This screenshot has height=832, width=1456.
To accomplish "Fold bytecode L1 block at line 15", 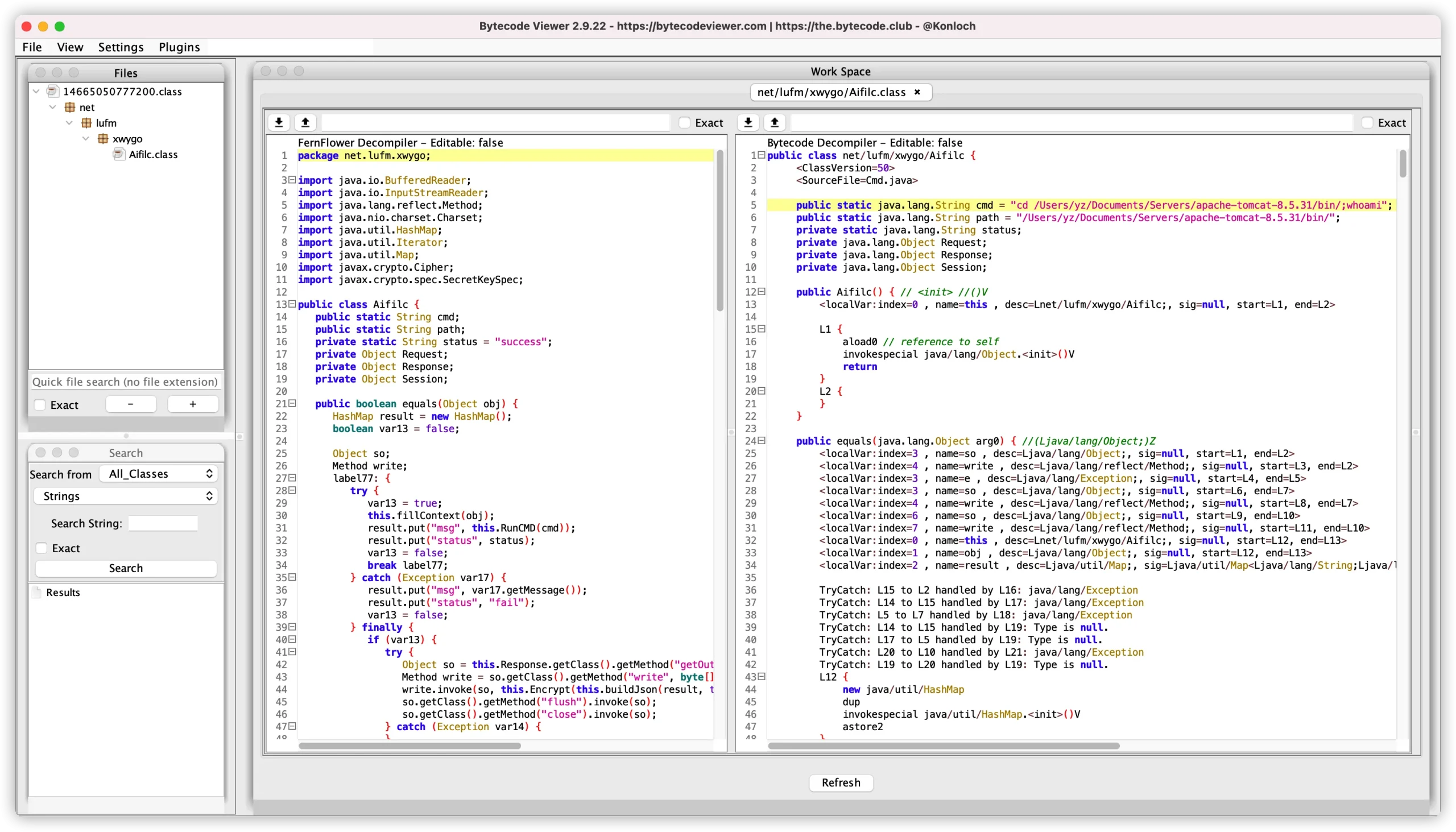I will pyautogui.click(x=761, y=329).
